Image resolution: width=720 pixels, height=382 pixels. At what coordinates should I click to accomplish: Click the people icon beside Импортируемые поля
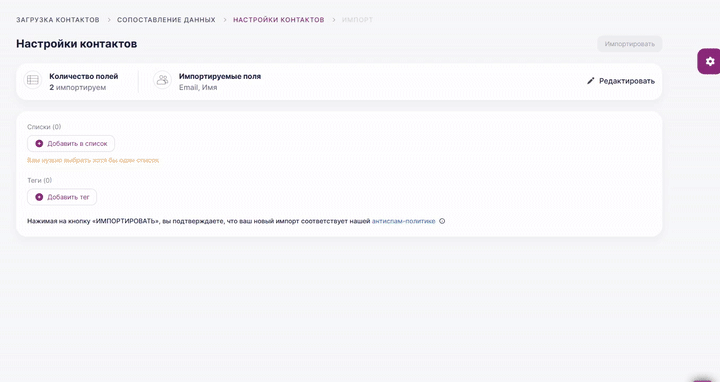pyautogui.click(x=162, y=80)
